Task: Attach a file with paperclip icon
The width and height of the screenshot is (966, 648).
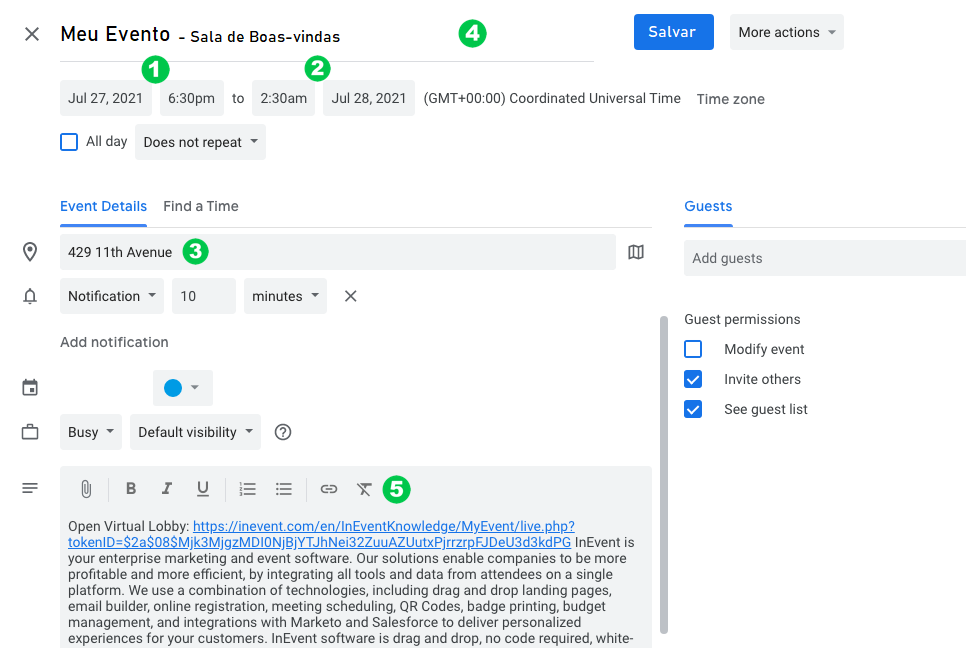Action: [86, 489]
